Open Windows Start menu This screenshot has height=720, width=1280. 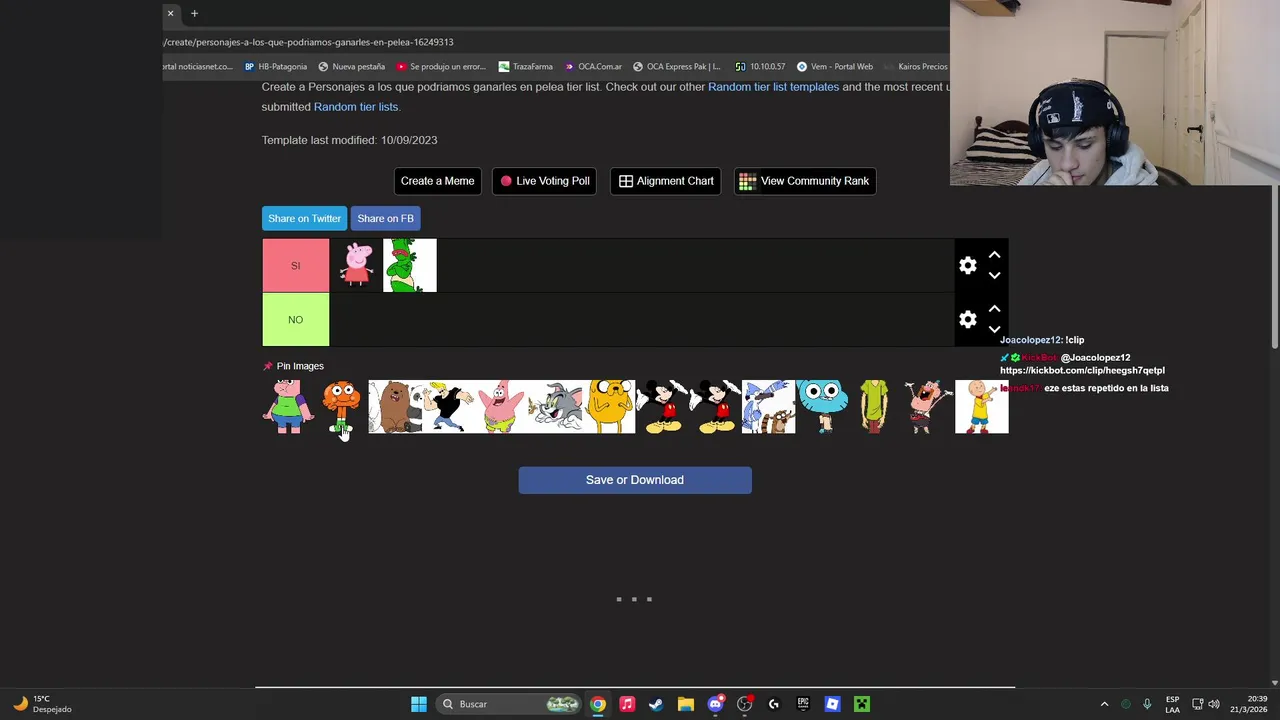[x=419, y=704]
